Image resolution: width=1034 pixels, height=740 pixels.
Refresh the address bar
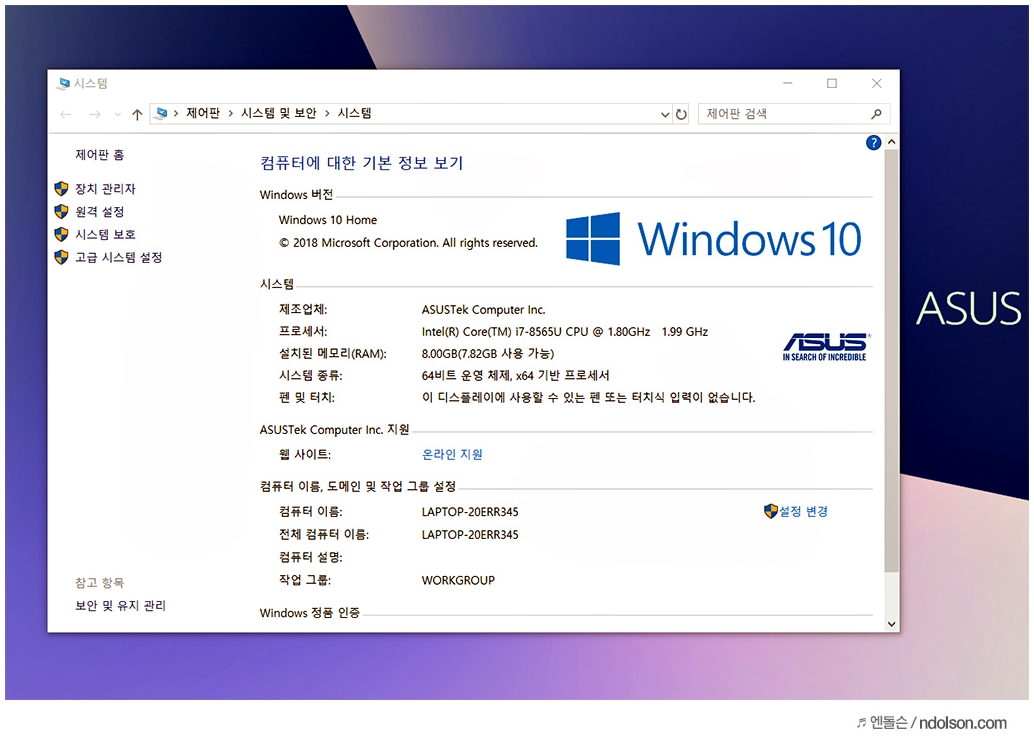681,115
